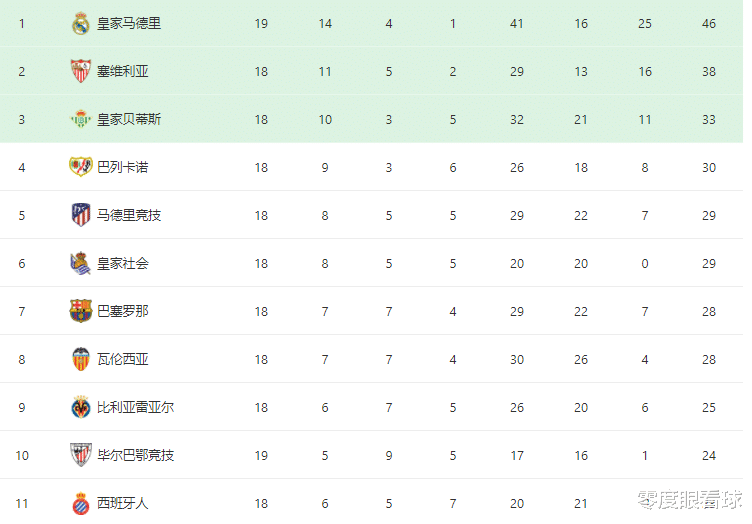Click the Valencia bat crest icon
The height and width of the screenshot is (524, 752).
point(81,359)
